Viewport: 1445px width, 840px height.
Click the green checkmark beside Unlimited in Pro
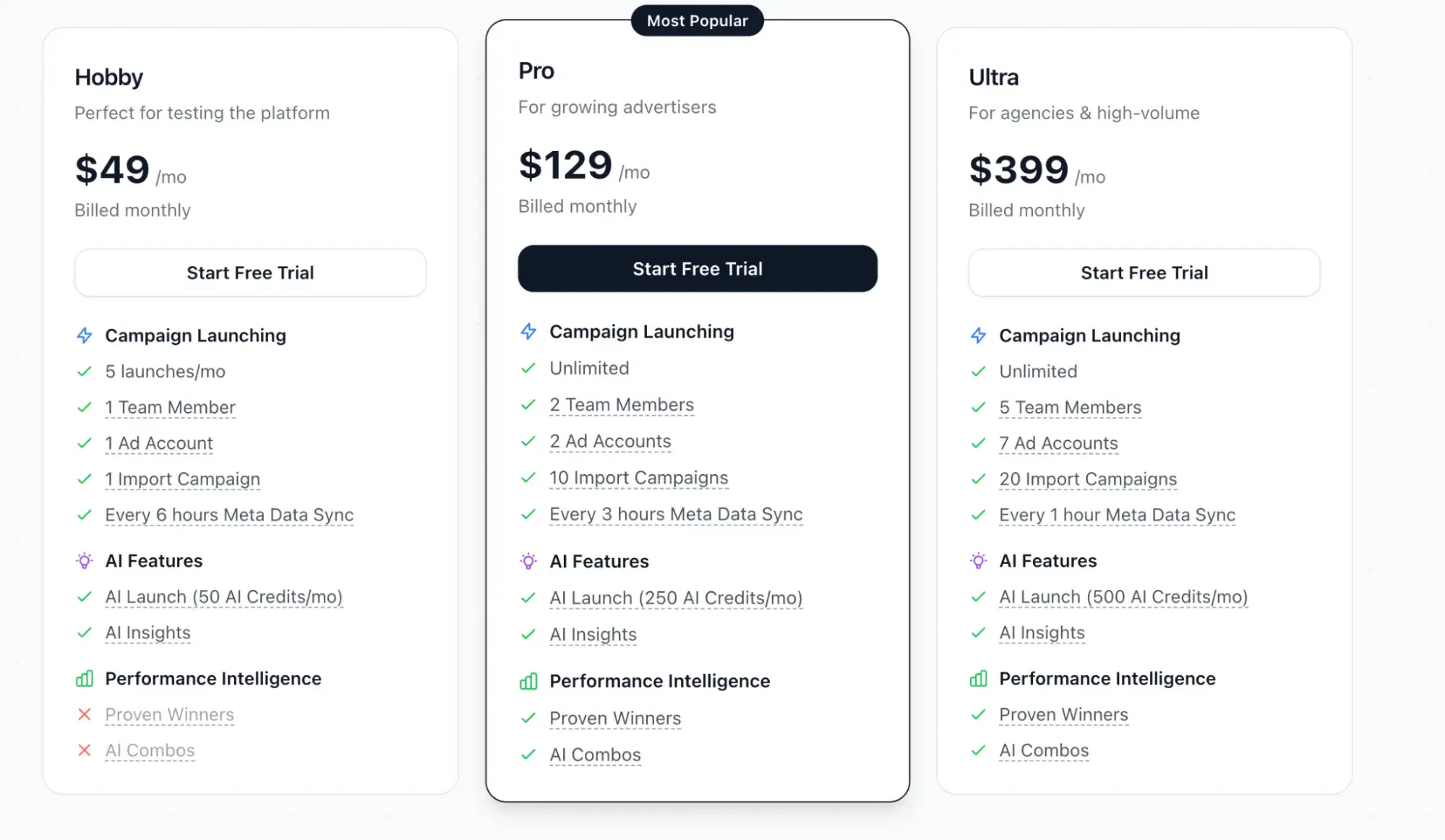[x=528, y=369]
